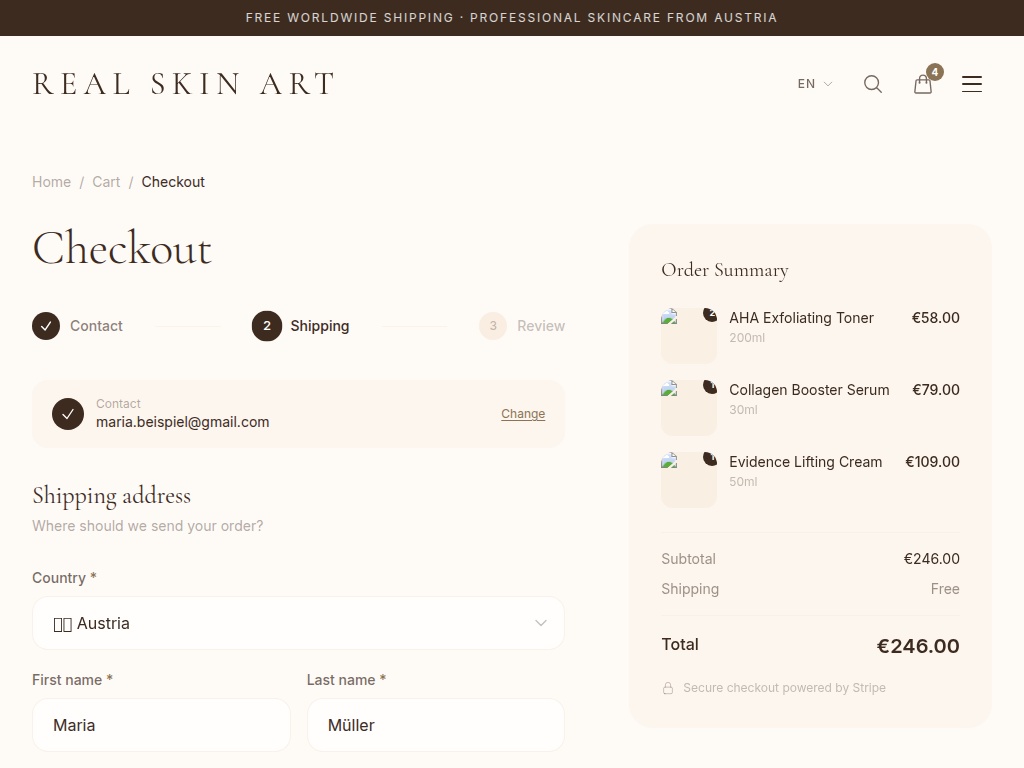Navigate to Cart breadcrumb link
This screenshot has width=1024, height=768.
tap(106, 182)
